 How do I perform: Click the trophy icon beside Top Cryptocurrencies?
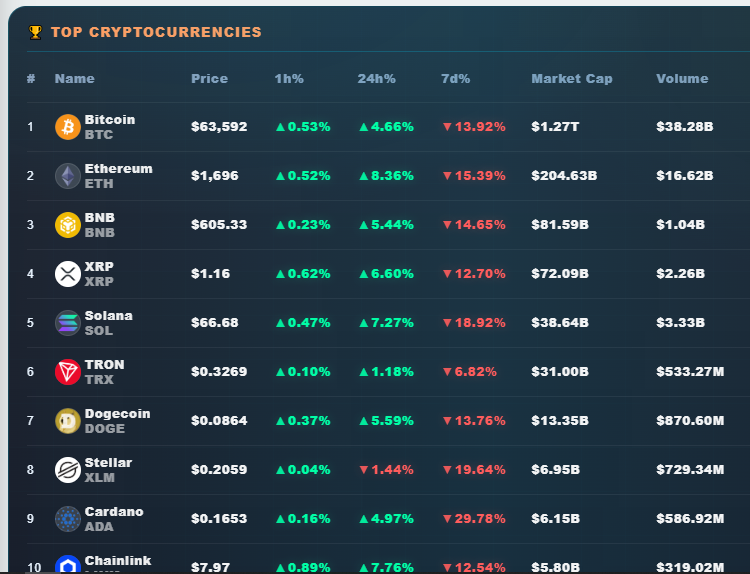click(x=35, y=32)
